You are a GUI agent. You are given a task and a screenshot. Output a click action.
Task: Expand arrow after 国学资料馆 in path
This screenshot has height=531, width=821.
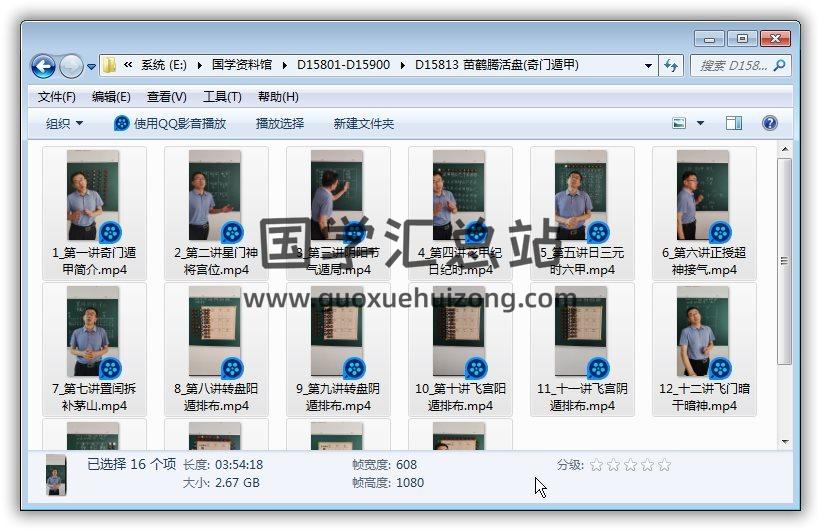coord(284,65)
